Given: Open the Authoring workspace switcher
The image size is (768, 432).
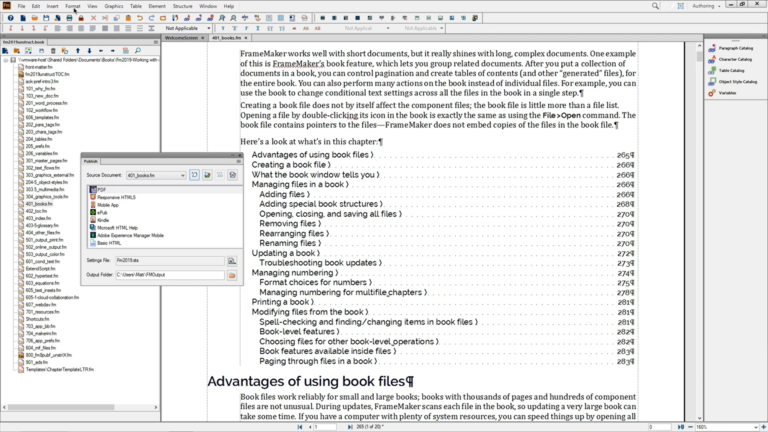Looking at the screenshot, I should (706, 6).
